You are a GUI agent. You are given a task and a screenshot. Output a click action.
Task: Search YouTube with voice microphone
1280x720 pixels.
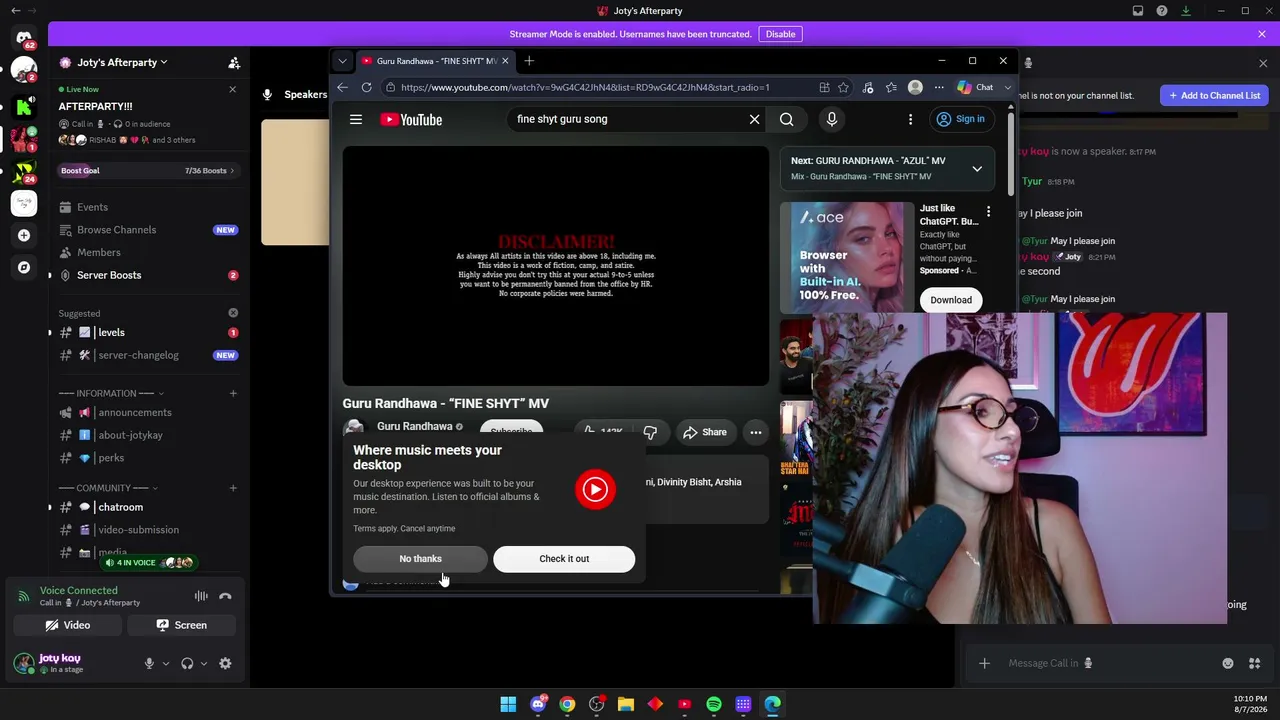(x=832, y=119)
